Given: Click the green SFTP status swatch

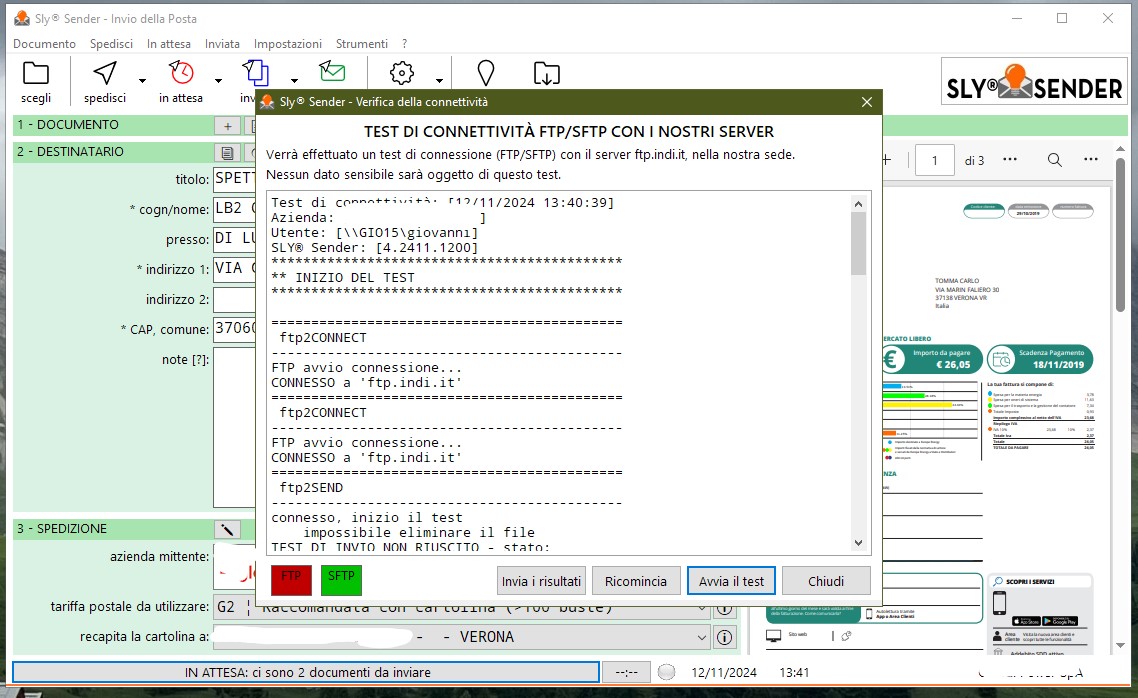Looking at the screenshot, I should point(341,580).
